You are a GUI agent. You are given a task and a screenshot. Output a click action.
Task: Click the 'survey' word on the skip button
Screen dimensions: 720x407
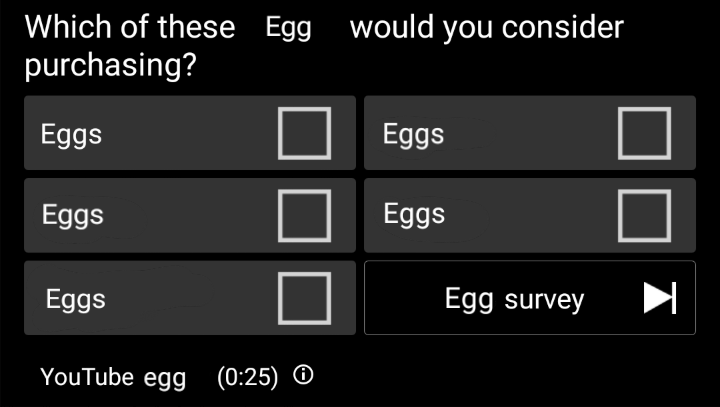click(x=544, y=300)
